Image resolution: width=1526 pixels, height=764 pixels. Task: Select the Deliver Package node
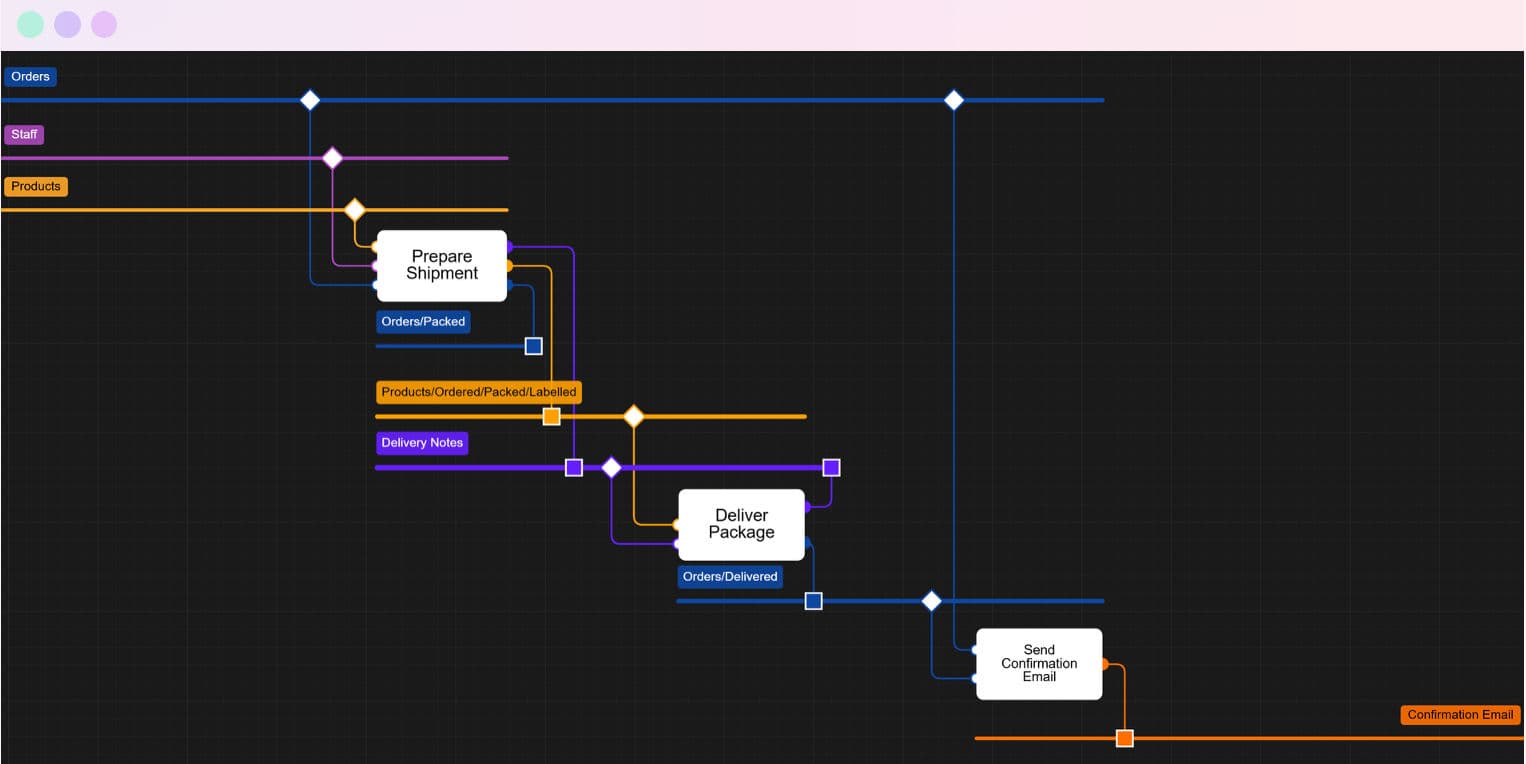(x=741, y=524)
